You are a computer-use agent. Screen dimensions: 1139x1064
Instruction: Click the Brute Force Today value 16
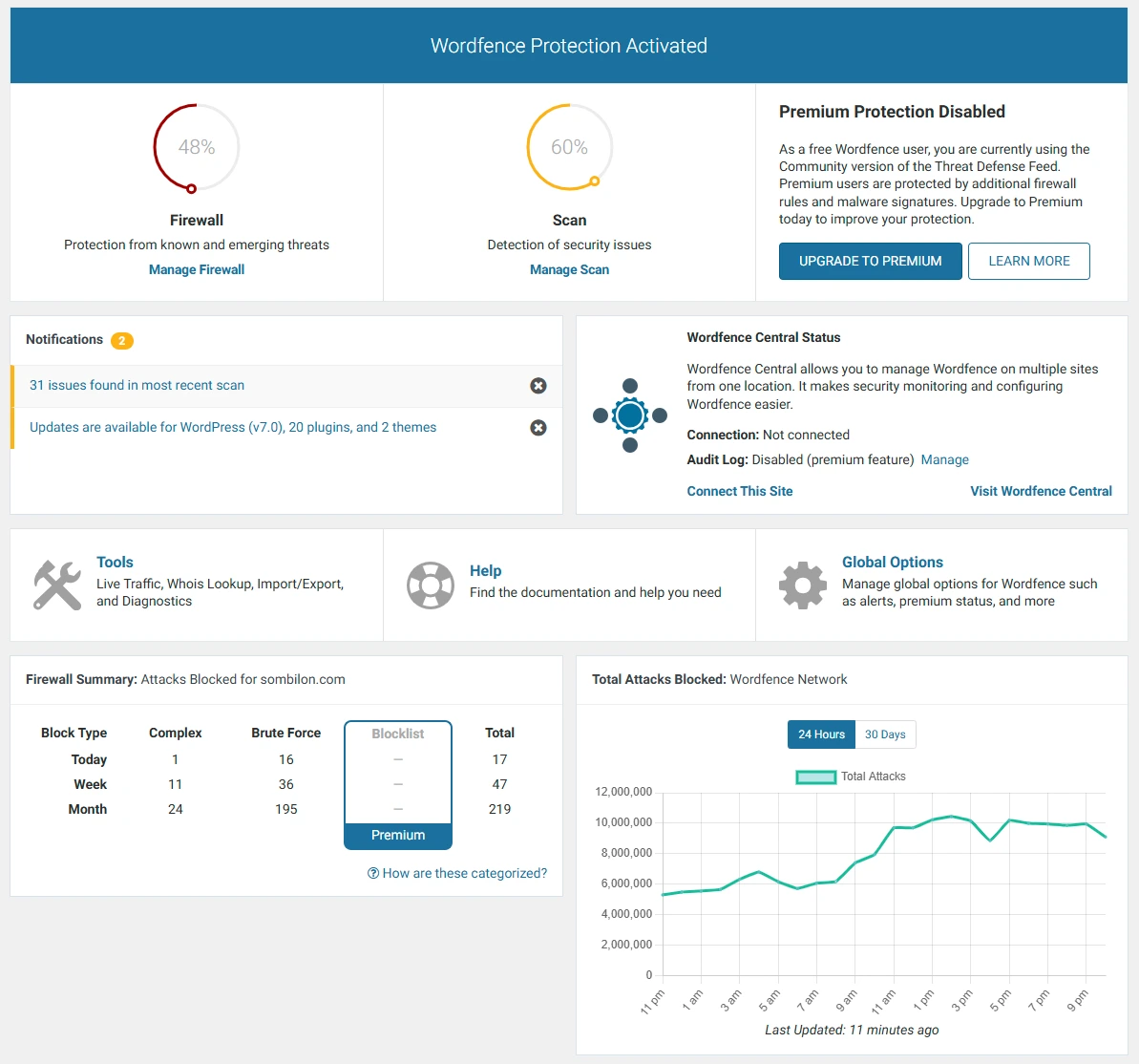pyautogui.click(x=286, y=760)
